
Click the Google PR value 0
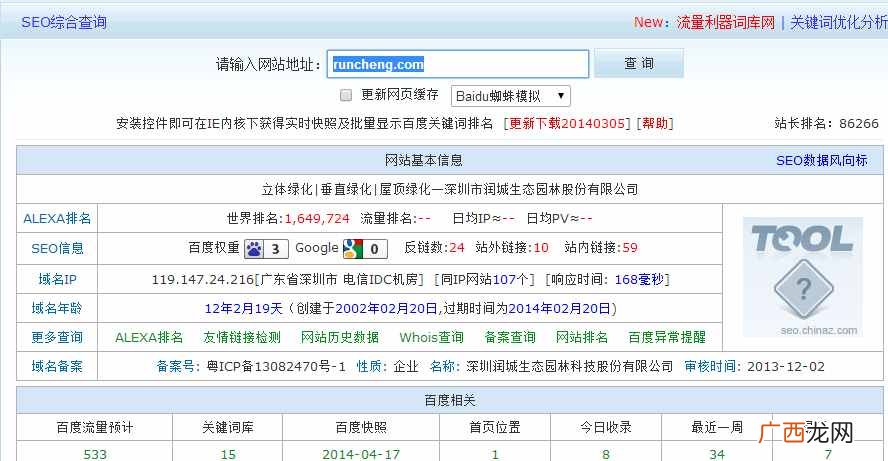(374, 249)
